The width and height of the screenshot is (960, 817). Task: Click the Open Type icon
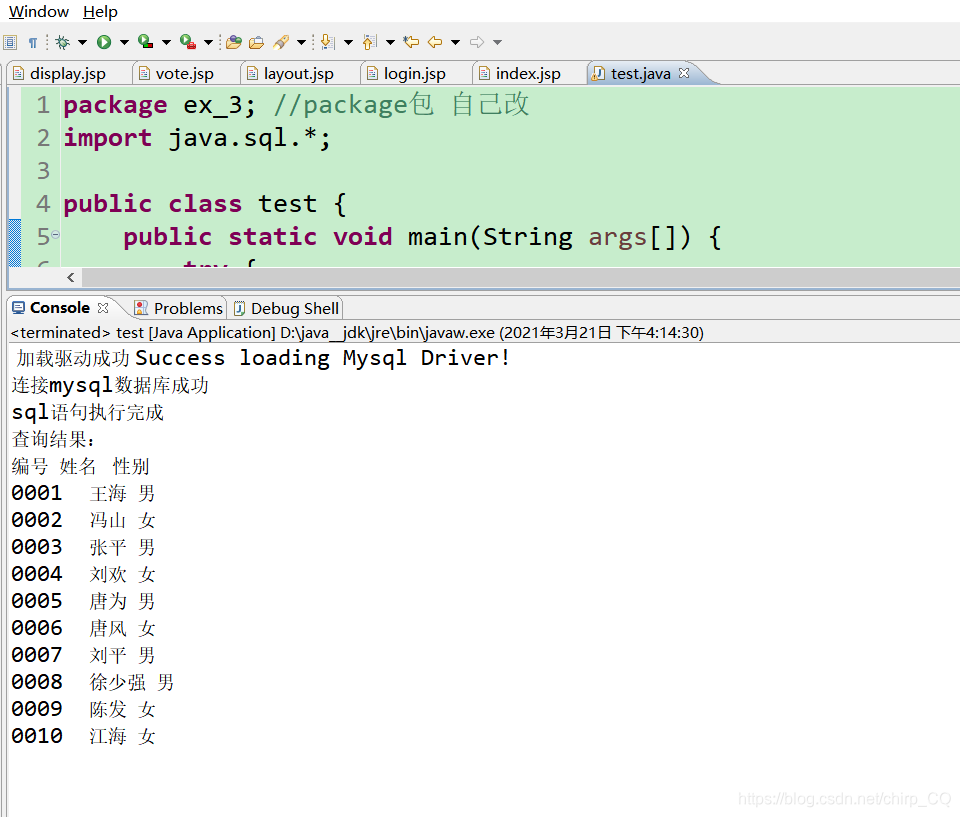pyautogui.click(x=234, y=42)
